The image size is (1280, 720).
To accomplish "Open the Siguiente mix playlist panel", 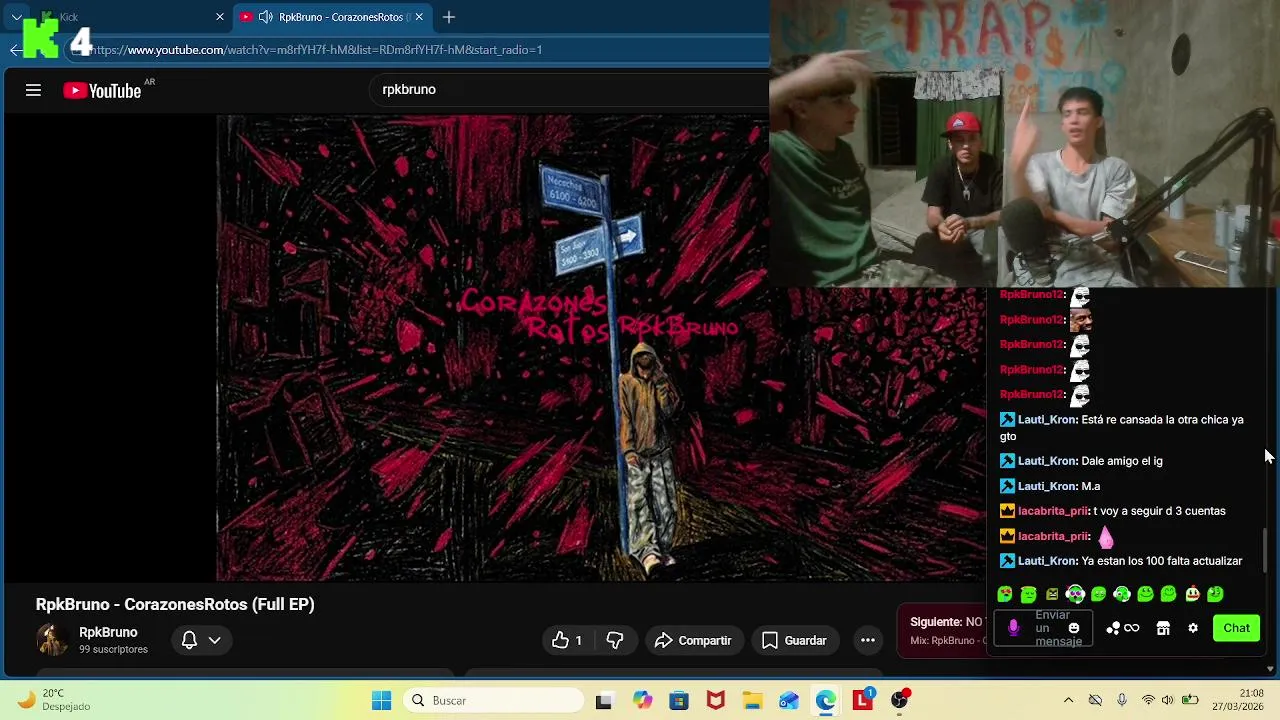I will click(x=942, y=631).
